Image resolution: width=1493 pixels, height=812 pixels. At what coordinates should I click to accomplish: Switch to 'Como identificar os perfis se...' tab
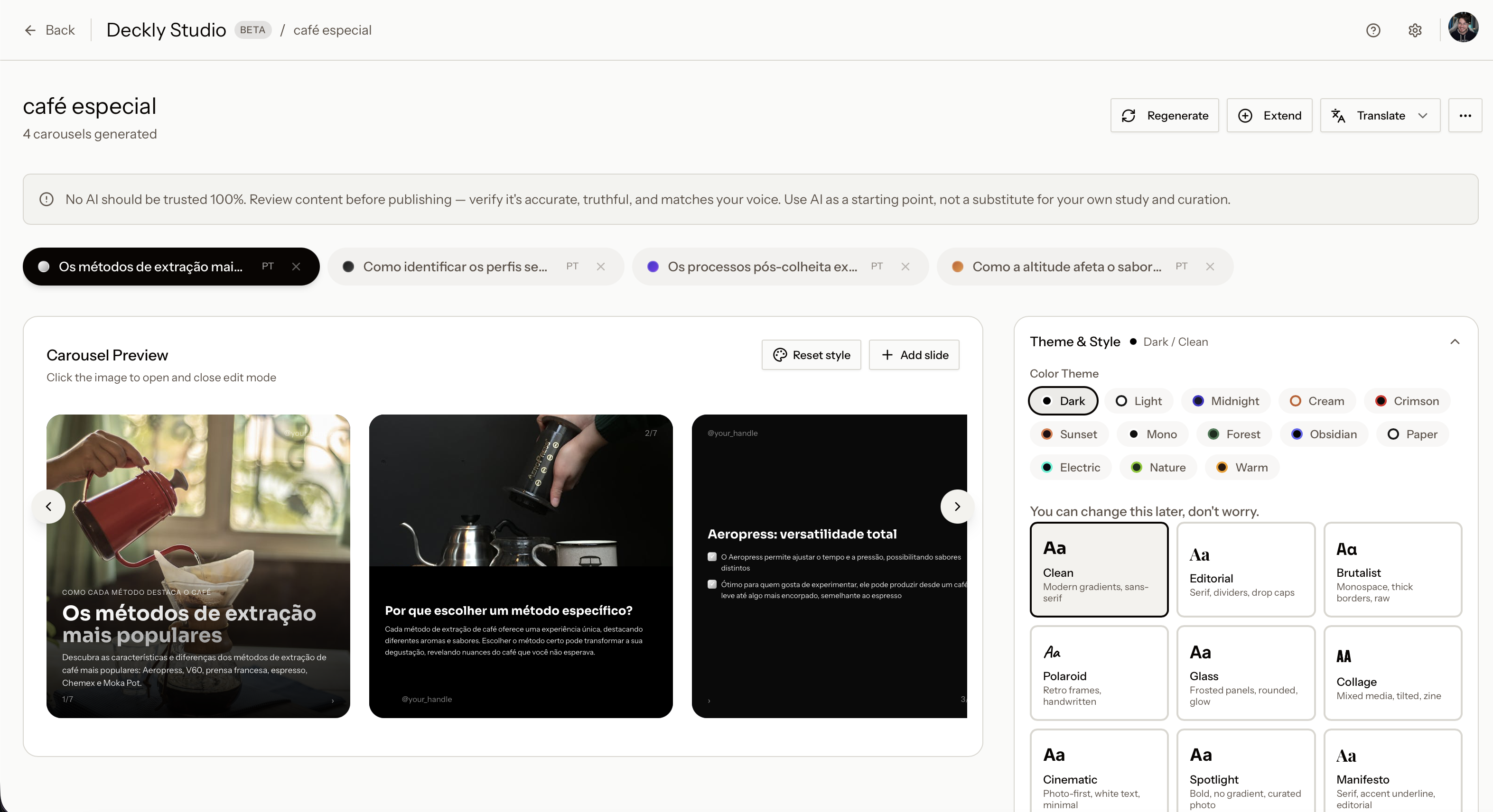476,267
